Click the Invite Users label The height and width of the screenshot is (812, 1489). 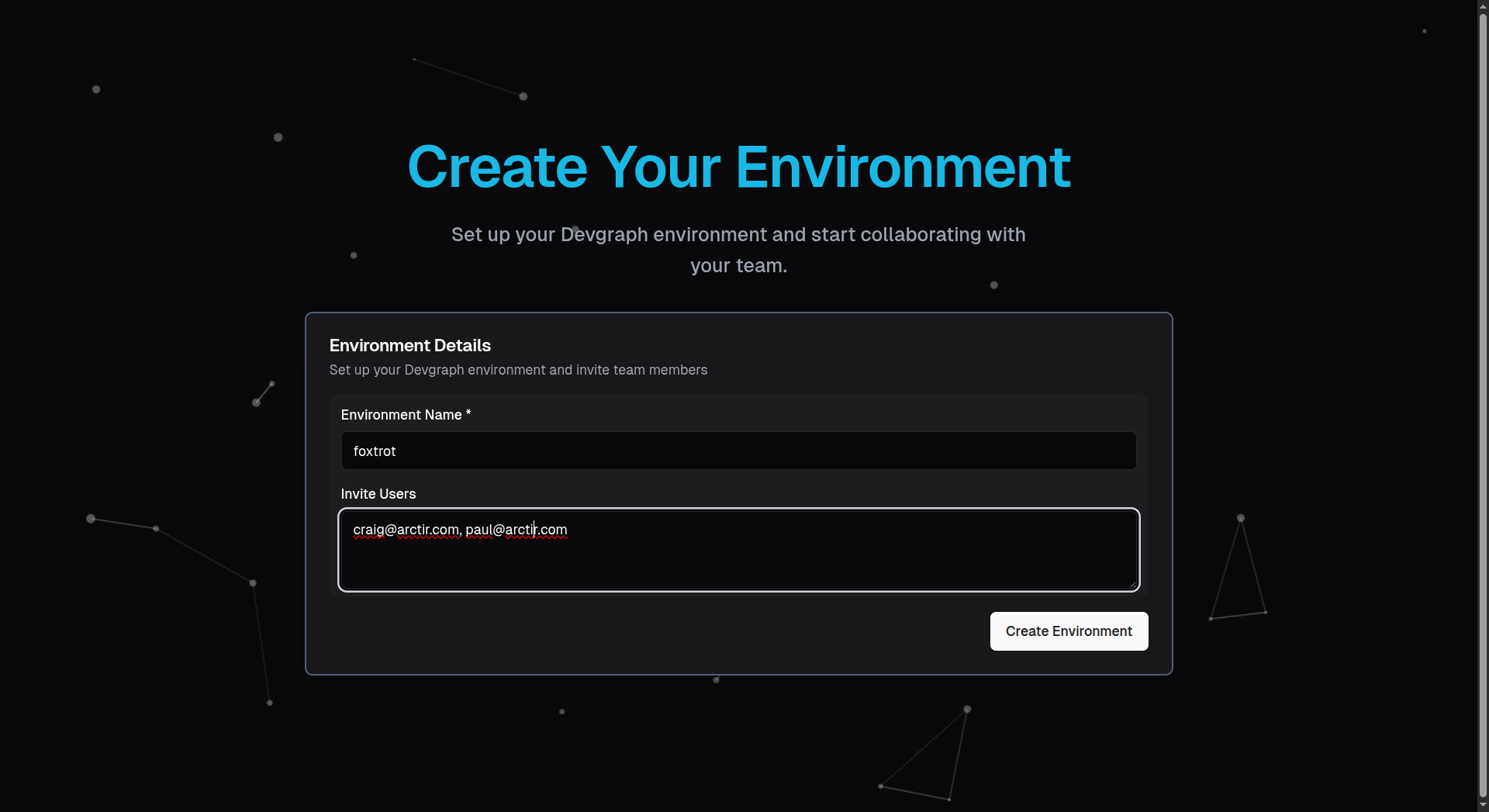(x=378, y=494)
